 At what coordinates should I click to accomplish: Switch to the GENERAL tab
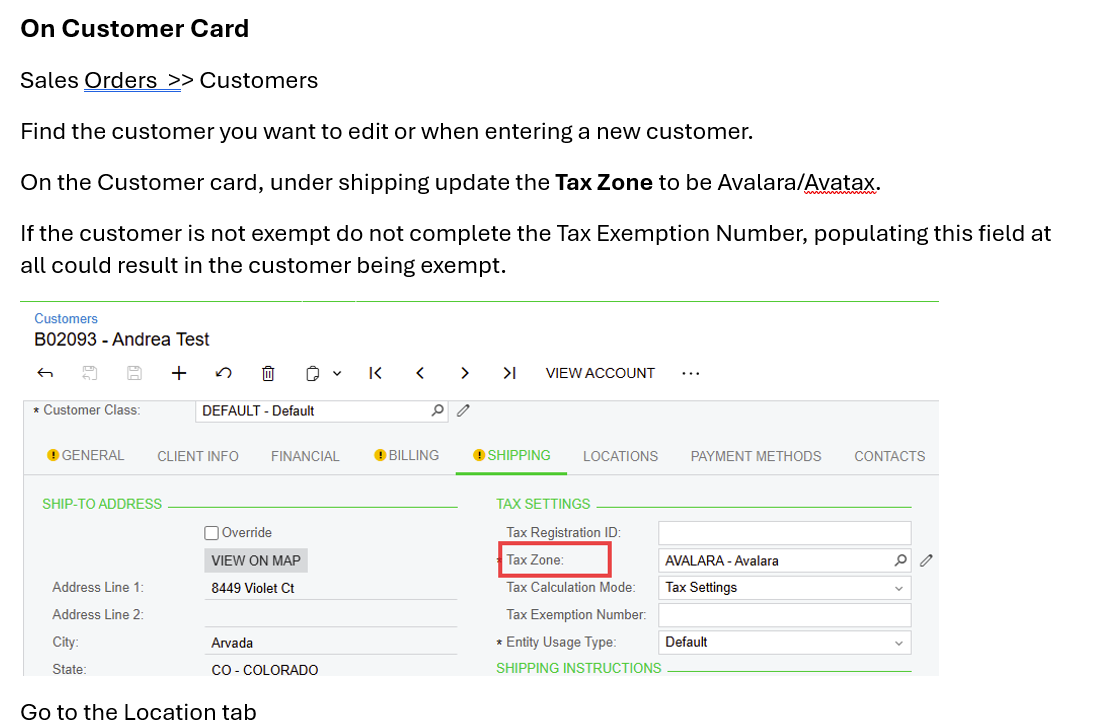click(86, 456)
